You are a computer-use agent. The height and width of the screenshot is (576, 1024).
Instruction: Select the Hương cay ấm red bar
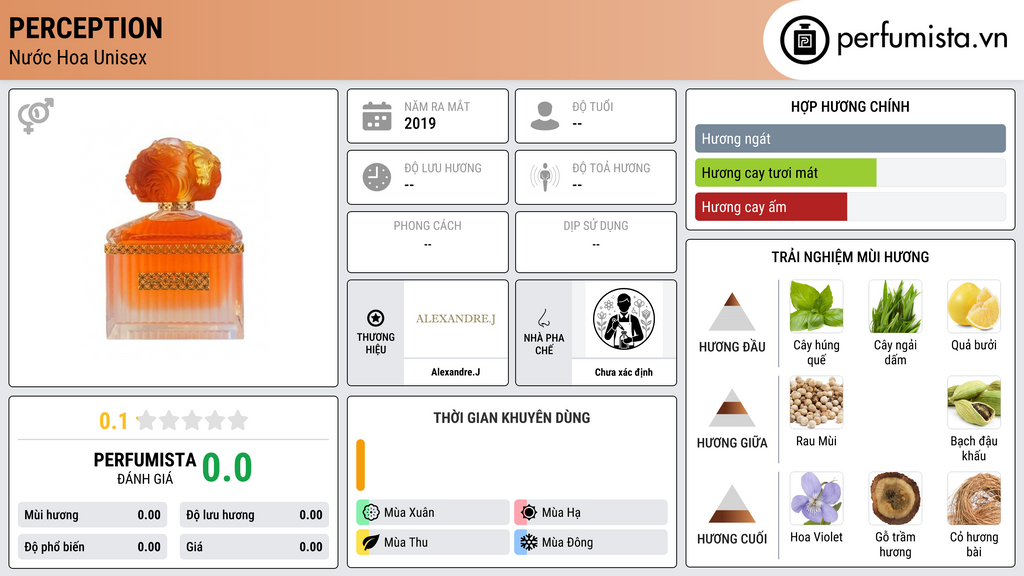tap(771, 207)
